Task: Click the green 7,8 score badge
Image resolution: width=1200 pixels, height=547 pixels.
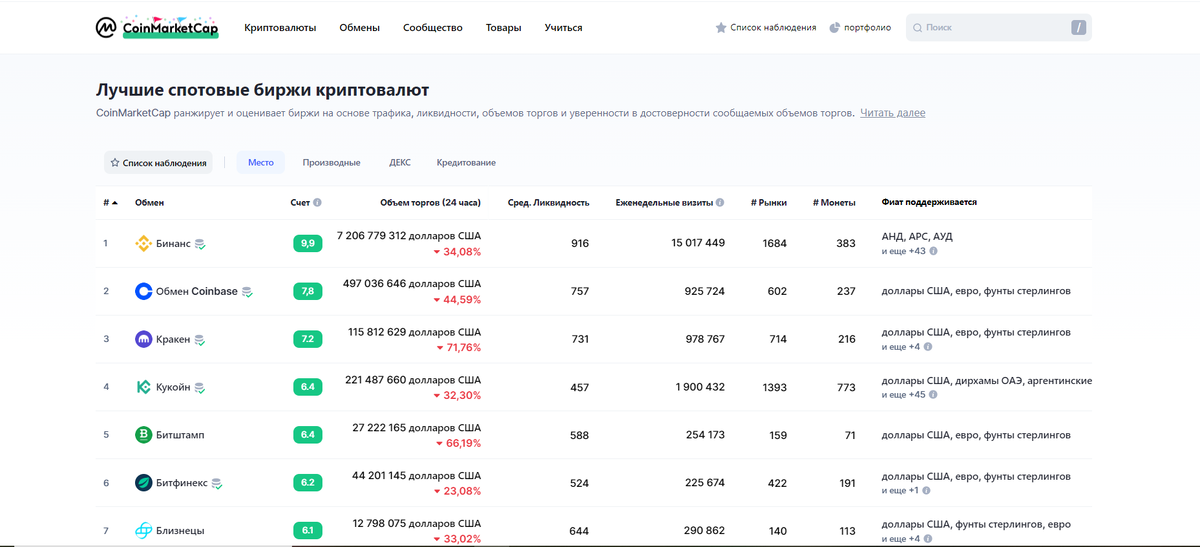Action: (307, 291)
